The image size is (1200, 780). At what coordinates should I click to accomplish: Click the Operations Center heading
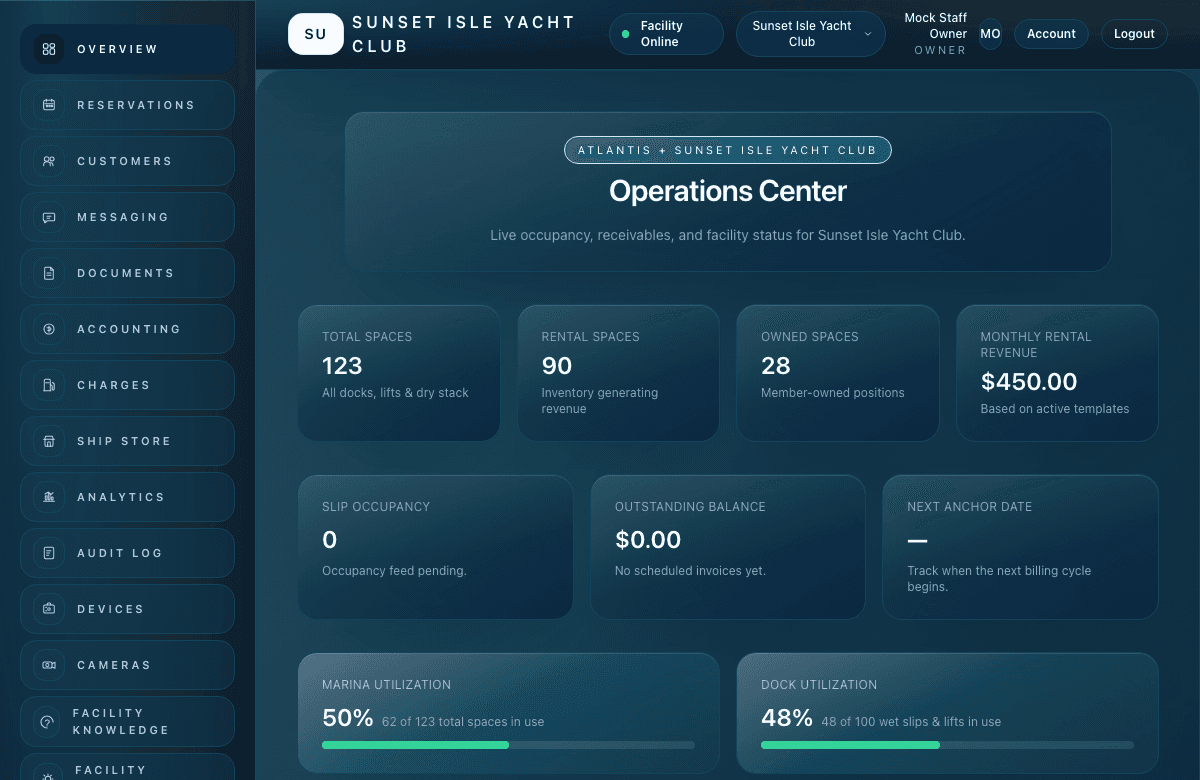(x=728, y=191)
